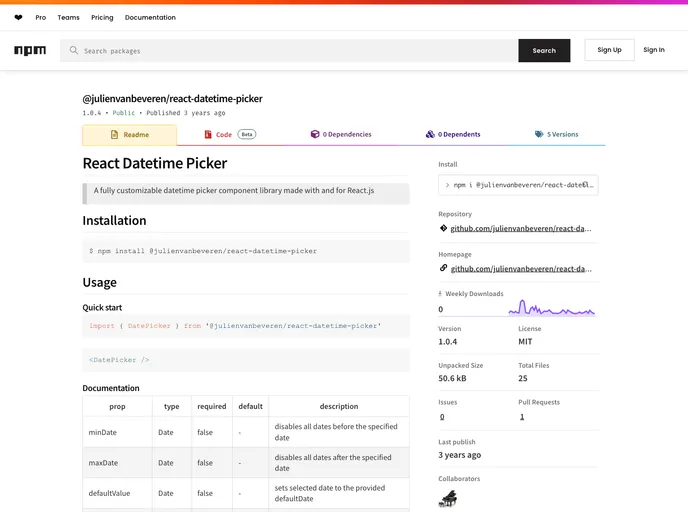This screenshot has width=688, height=512.
Task: Click the Sign In link
Action: tap(654, 50)
